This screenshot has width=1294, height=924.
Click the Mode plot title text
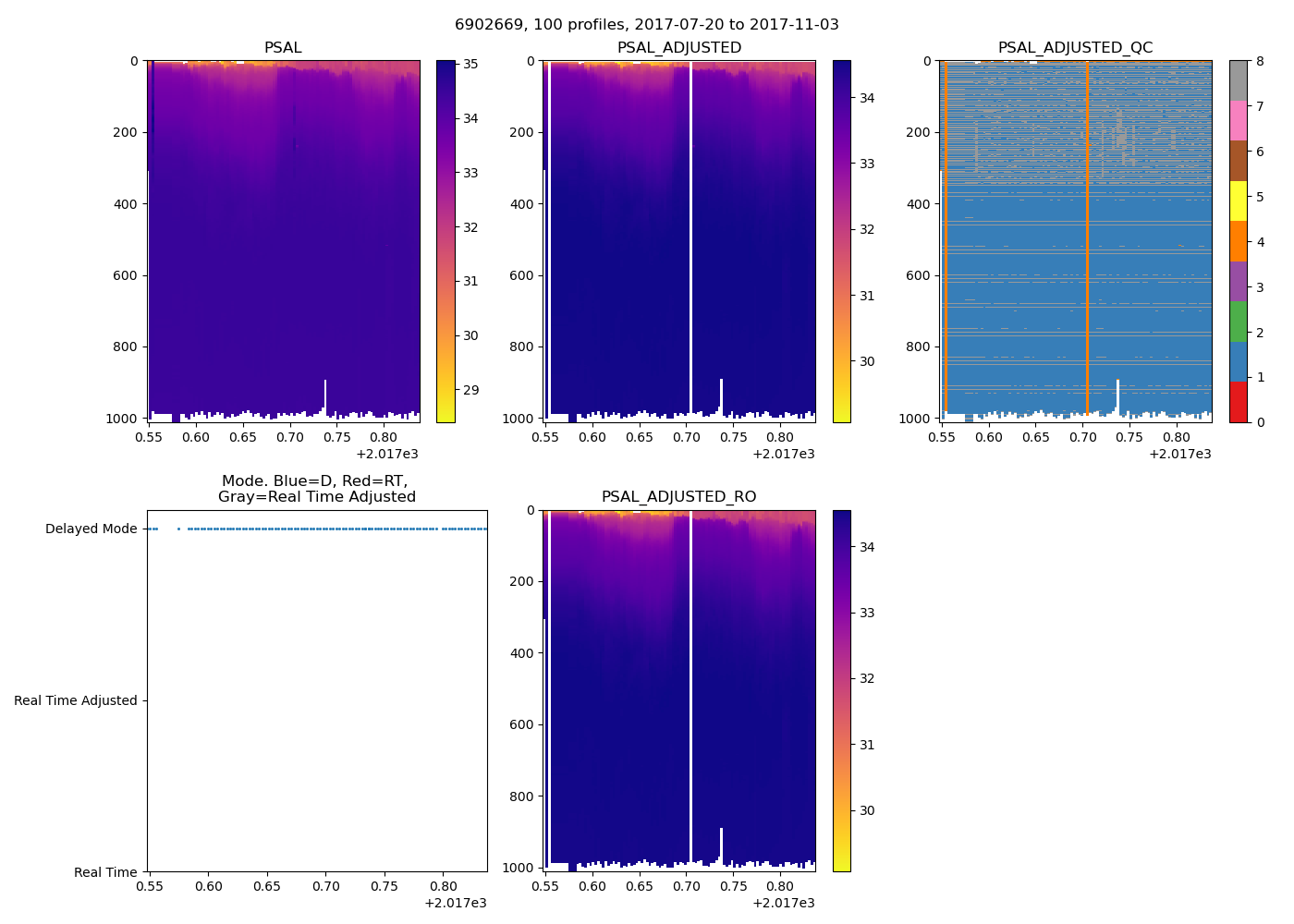pos(316,489)
